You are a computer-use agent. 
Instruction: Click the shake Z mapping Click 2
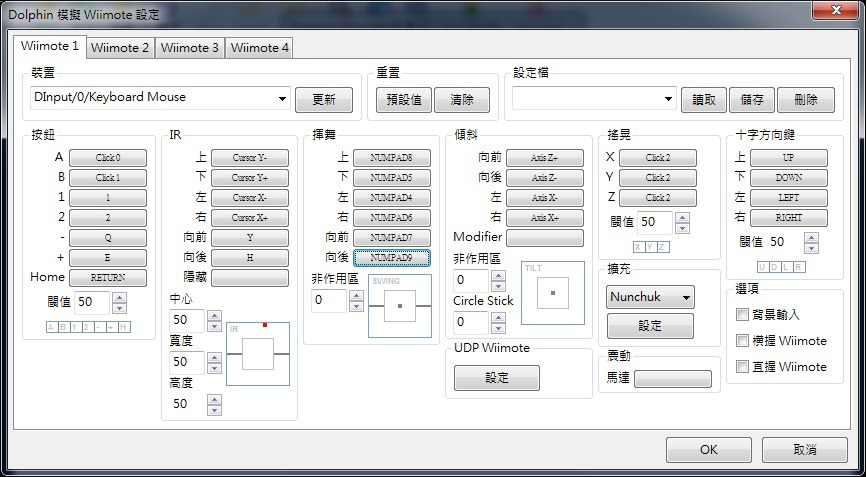tap(657, 198)
